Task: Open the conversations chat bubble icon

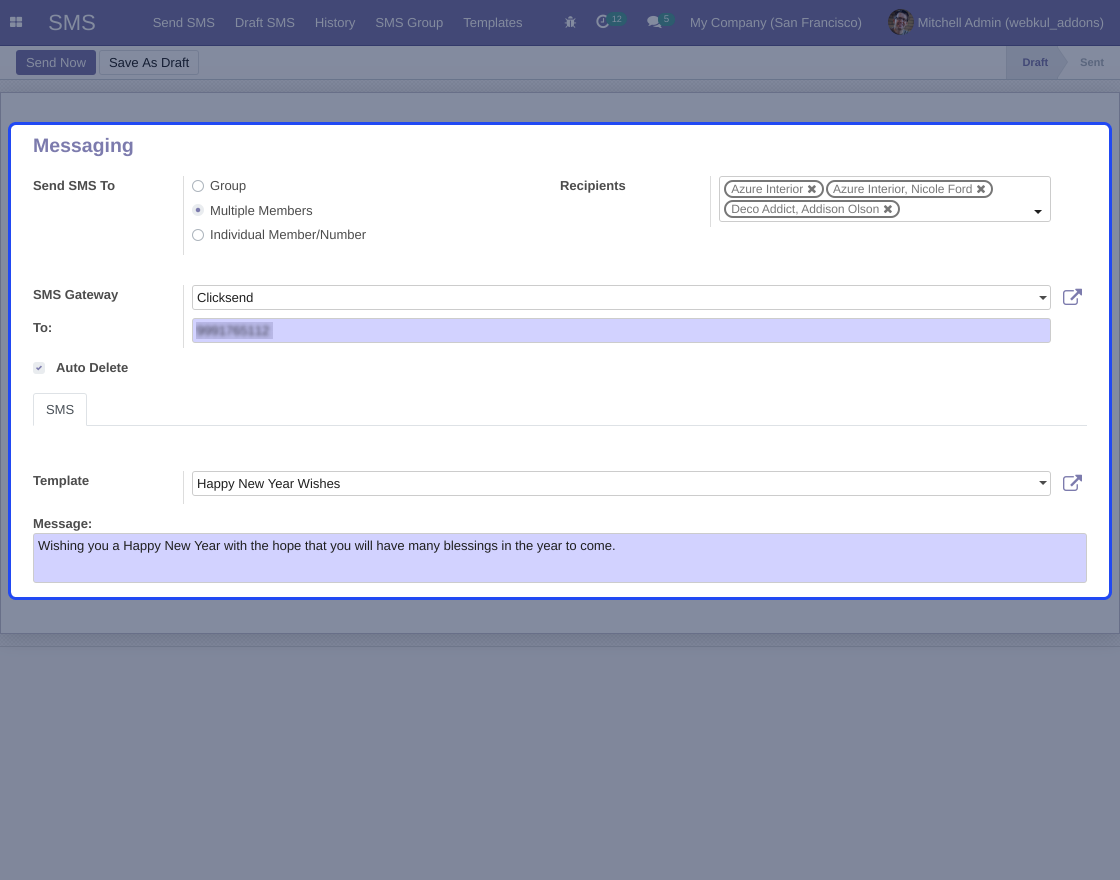Action: [x=654, y=23]
